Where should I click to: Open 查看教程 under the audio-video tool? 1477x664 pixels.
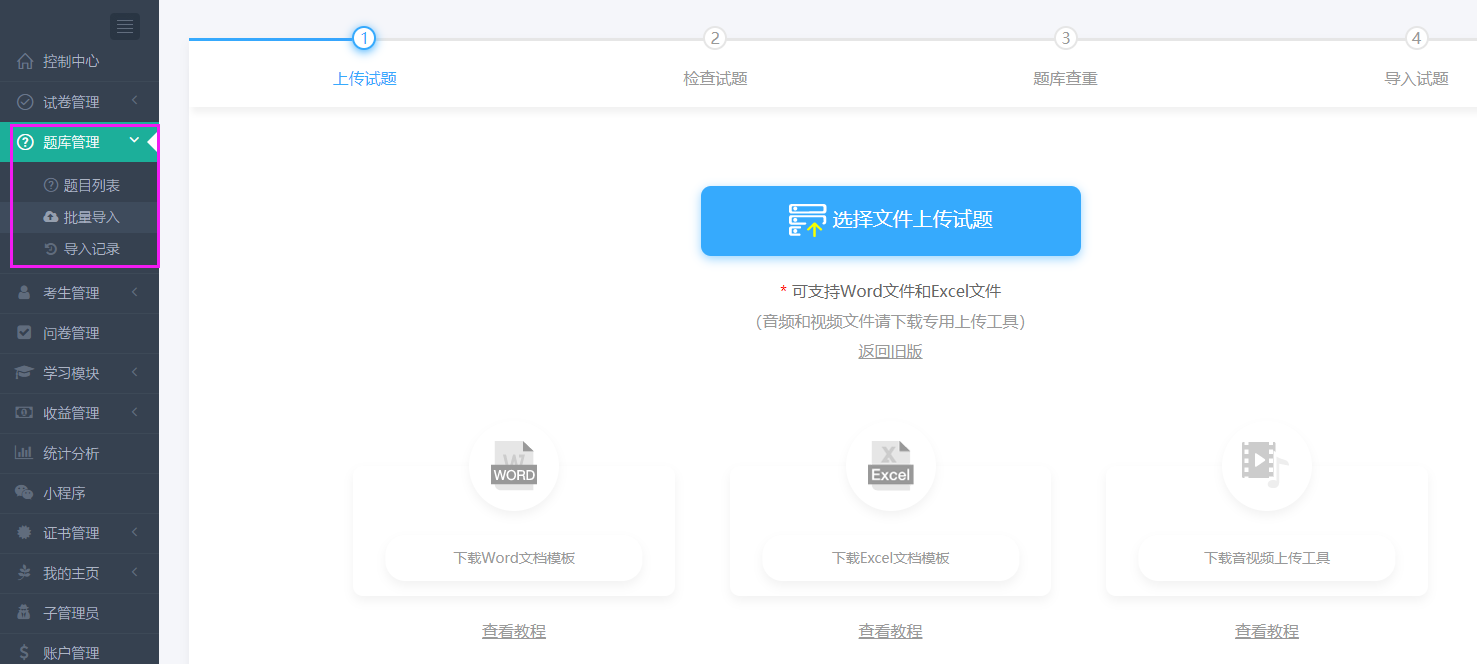(x=1266, y=632)
